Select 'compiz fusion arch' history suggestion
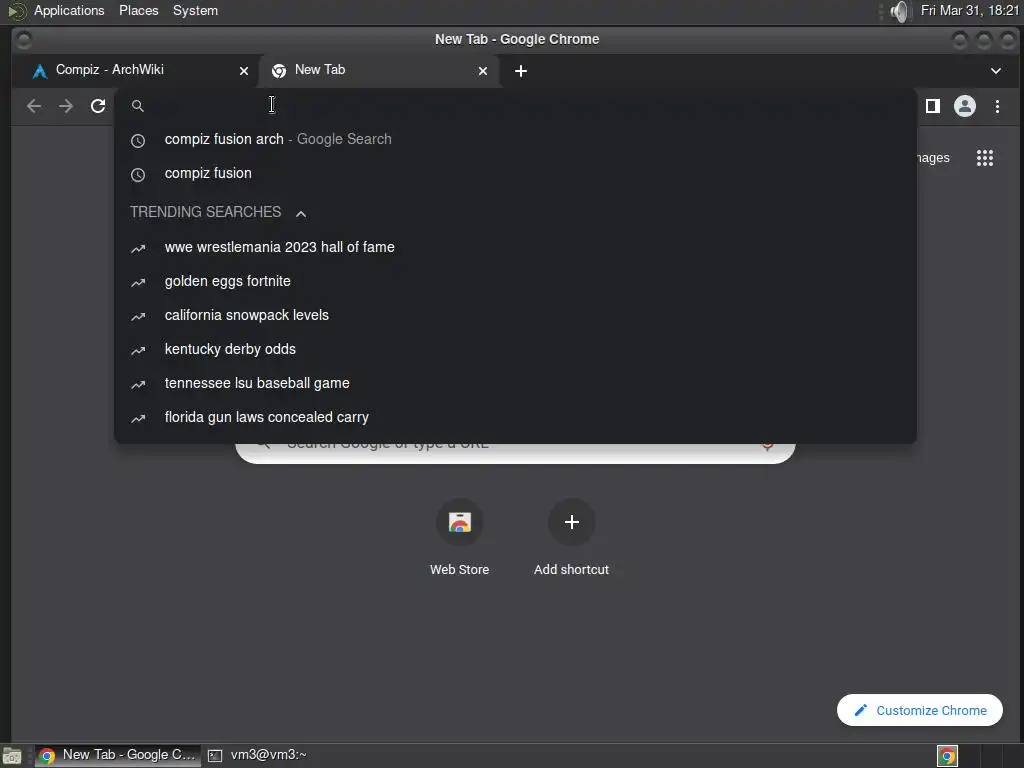This screenshot has width=1024, height=768. click(x=515, y=139)
